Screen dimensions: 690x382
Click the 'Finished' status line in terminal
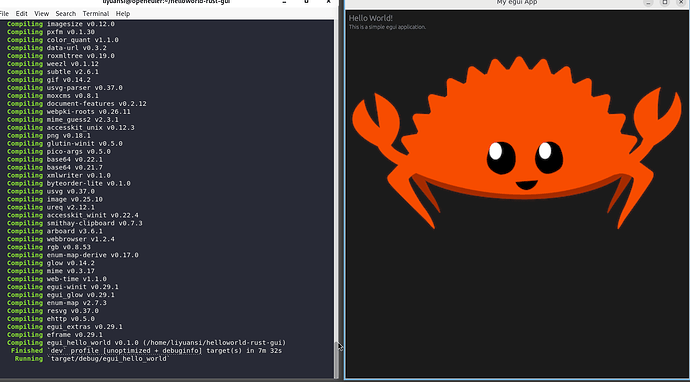(x=146, y=351)
